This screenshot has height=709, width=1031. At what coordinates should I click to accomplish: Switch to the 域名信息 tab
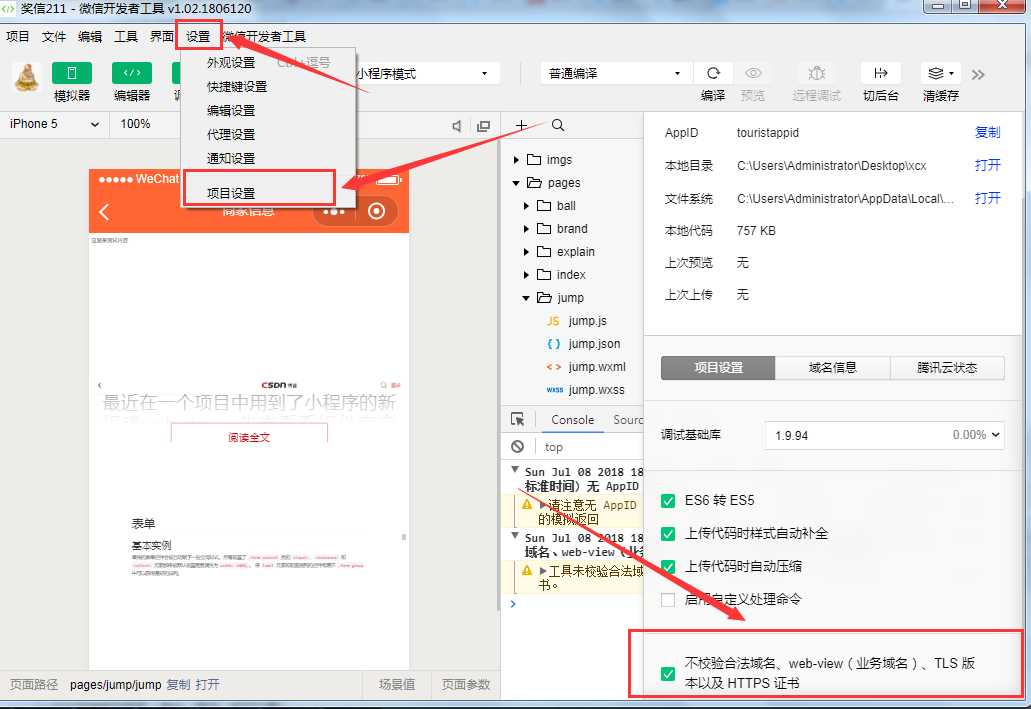point(832,368)
